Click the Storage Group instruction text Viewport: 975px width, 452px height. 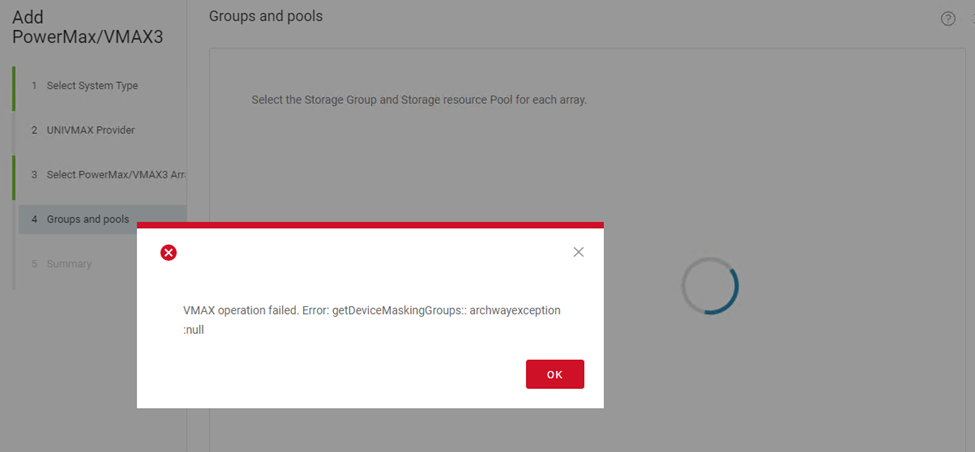tap(419, 101)
